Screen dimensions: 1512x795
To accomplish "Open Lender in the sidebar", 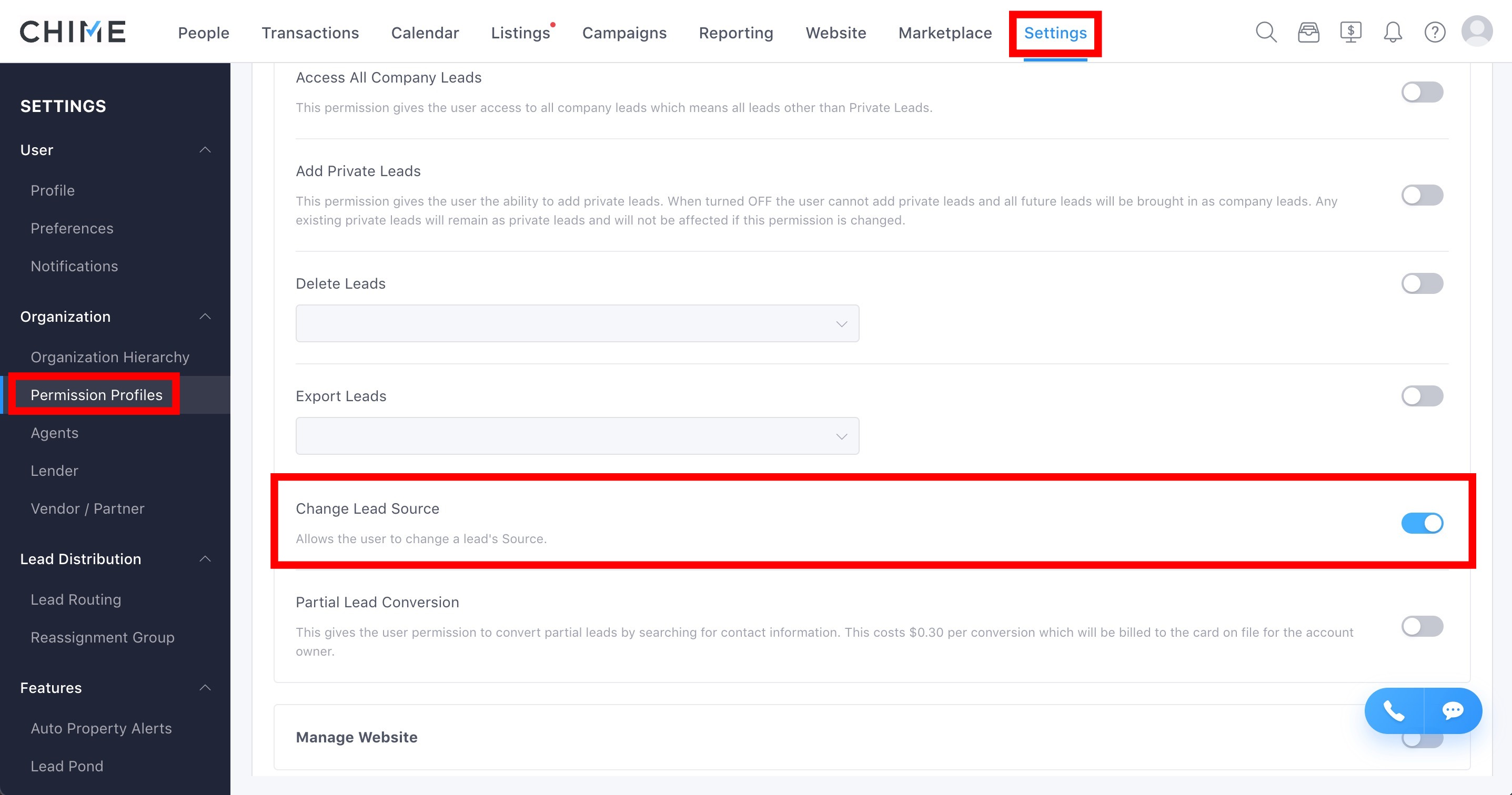I will (x=55, y=471).
